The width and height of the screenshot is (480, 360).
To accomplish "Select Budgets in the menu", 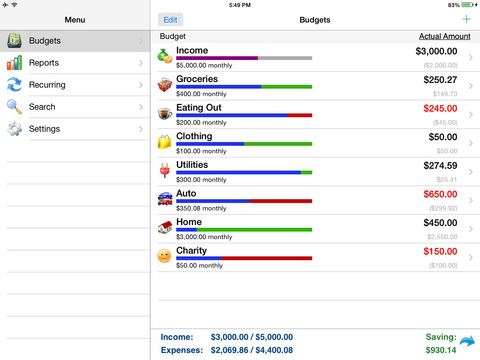I will click(x=75, y=41).
